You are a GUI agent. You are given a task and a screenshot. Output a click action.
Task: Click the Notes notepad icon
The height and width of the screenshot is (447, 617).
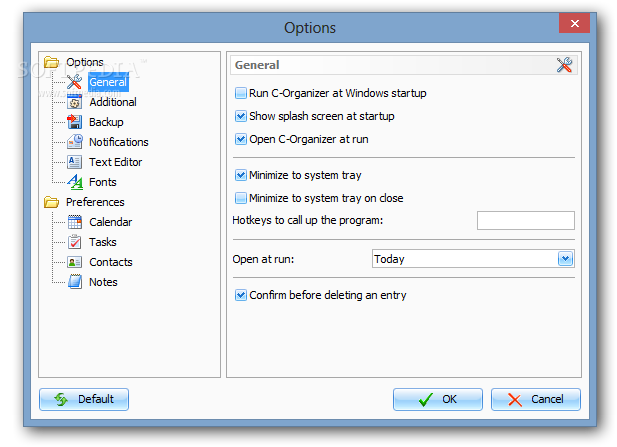pyautogui.click(x=75, y=282)
